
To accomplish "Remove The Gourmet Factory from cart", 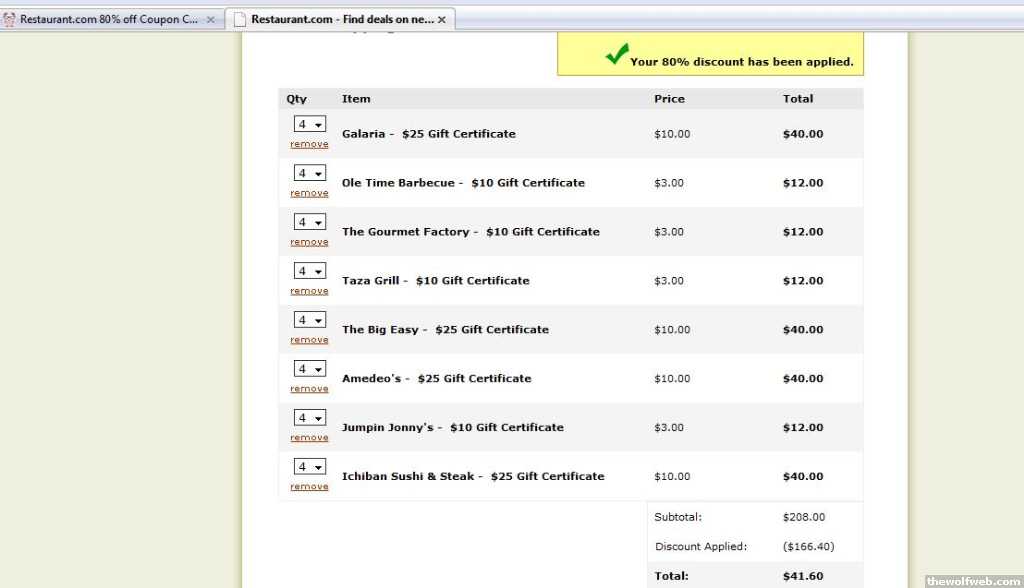I will 309,242.
